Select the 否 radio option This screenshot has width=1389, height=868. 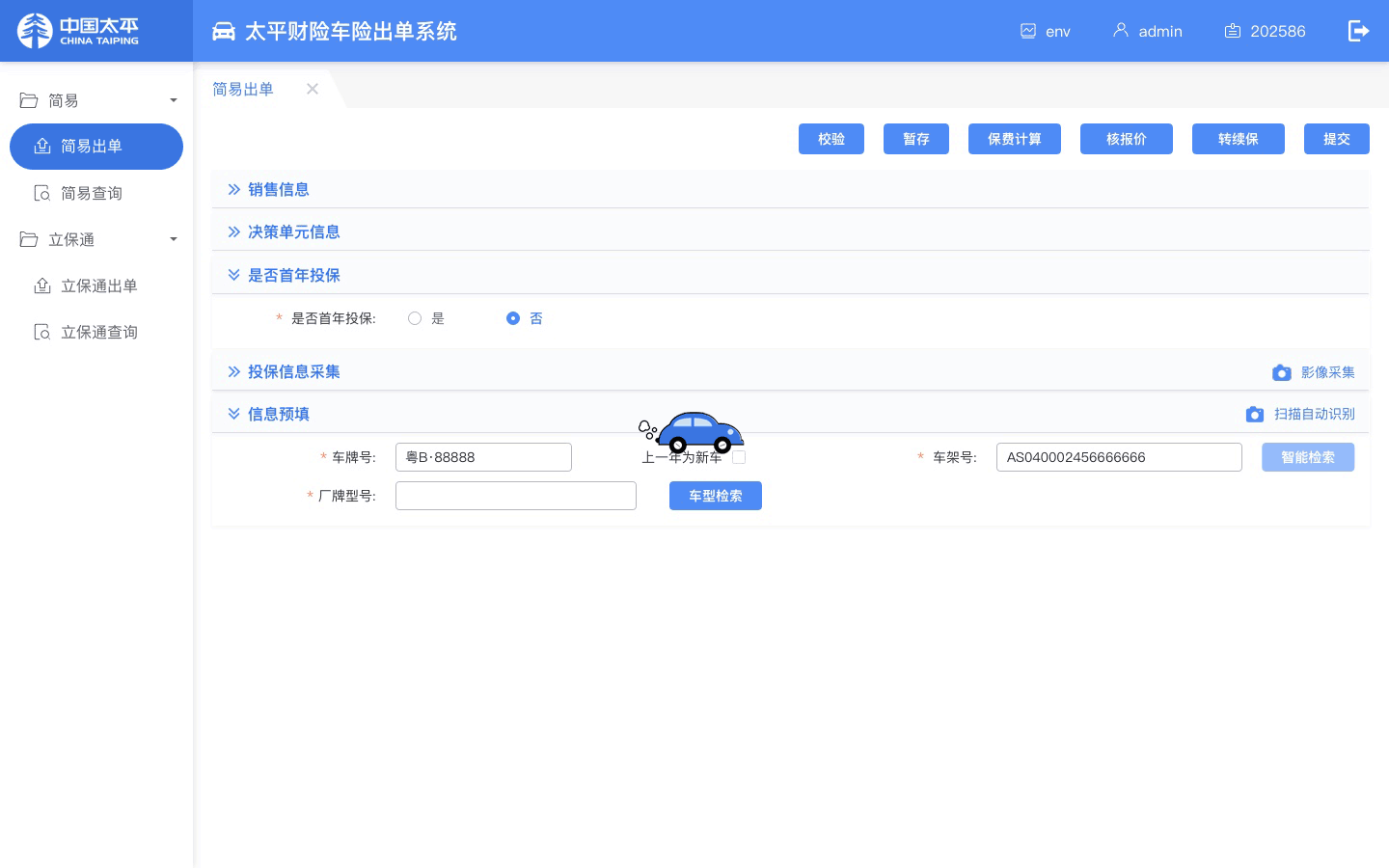(513, 318)
